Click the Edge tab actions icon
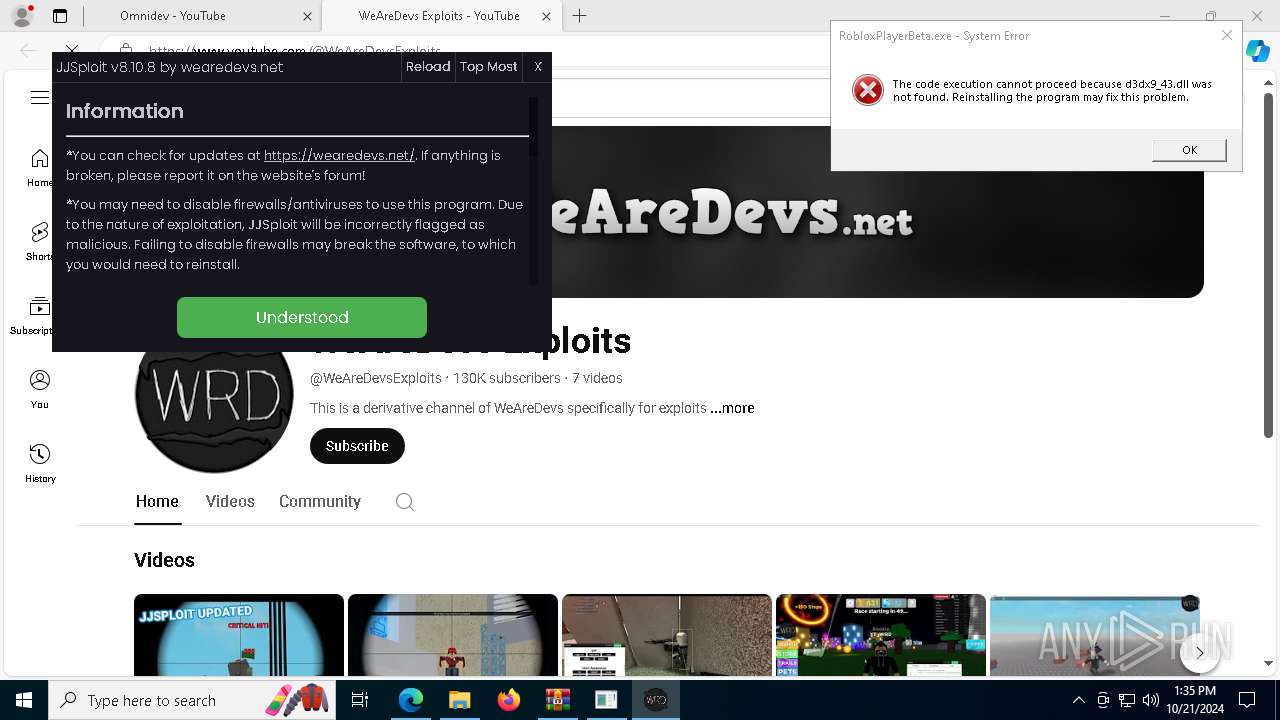This screenshot has width=1280, height=720. 60,16
